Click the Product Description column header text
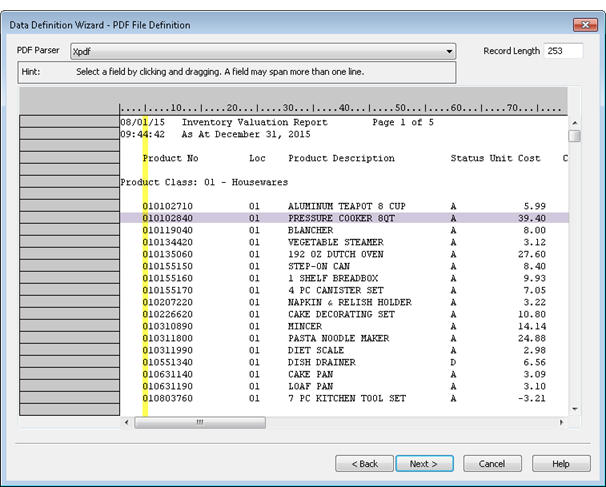The image size is (606, 487). [x=341, y=158]
